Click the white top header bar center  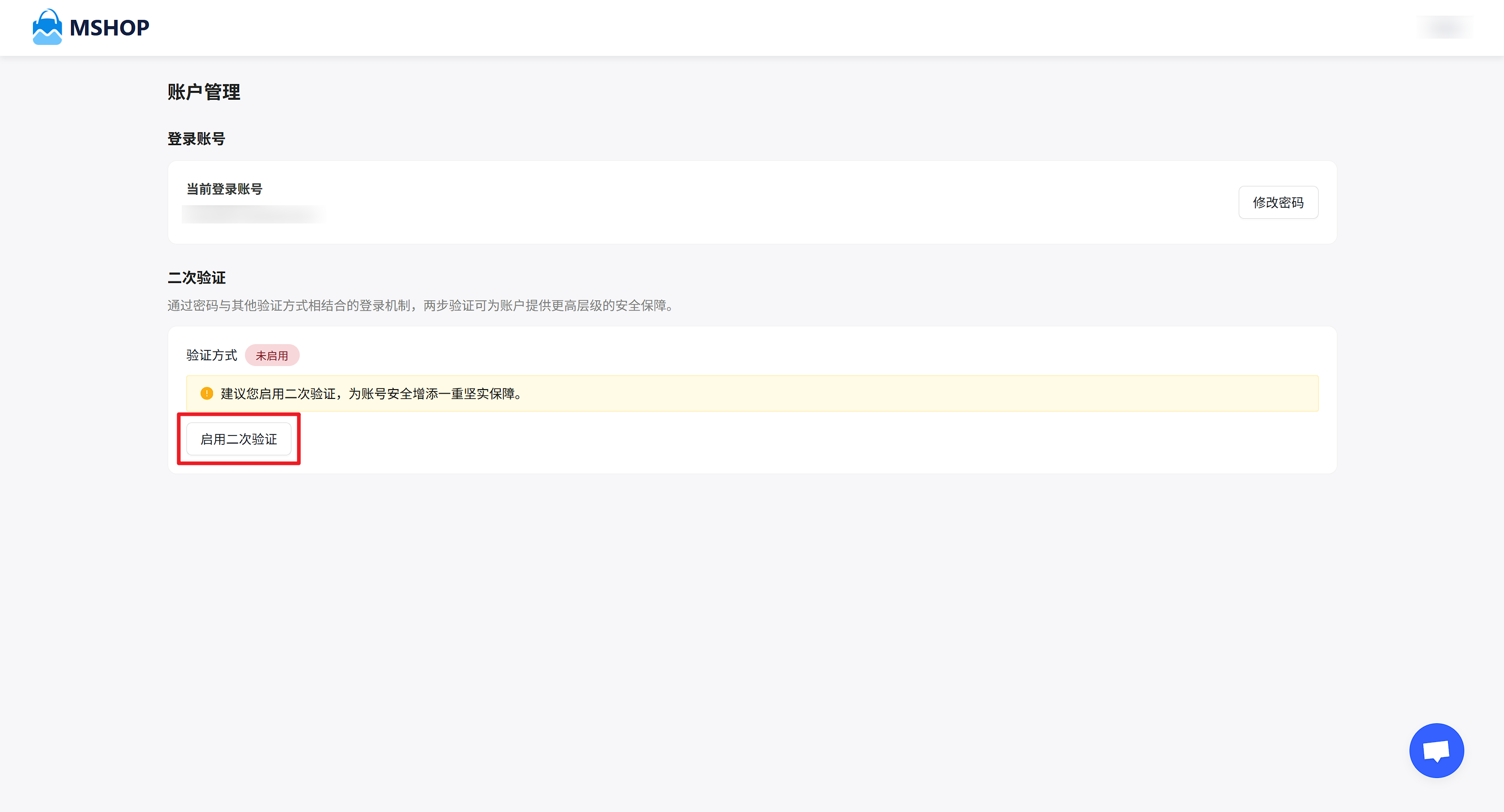pos(752,28)
